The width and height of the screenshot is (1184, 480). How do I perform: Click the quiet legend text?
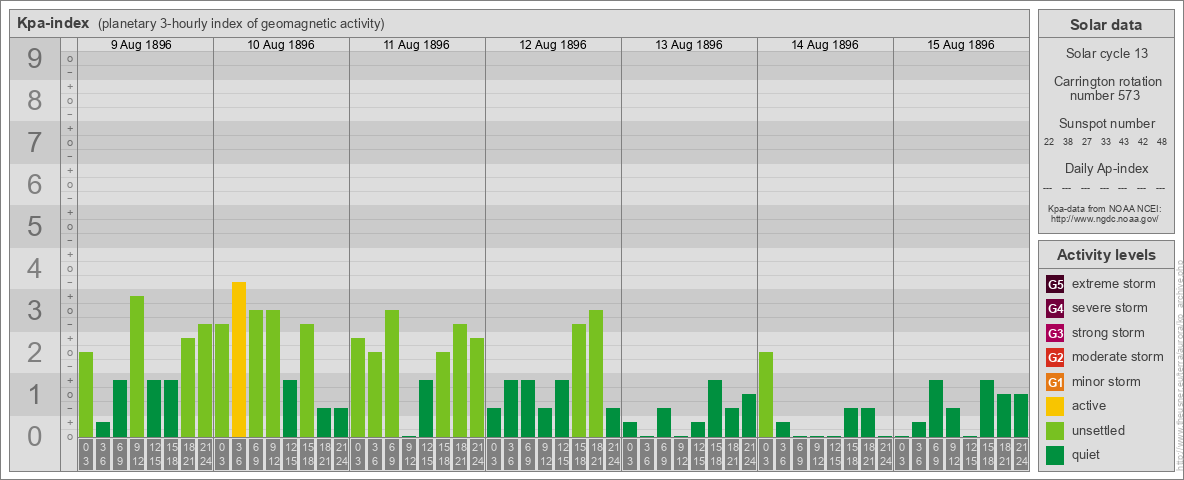[1088, 454]
